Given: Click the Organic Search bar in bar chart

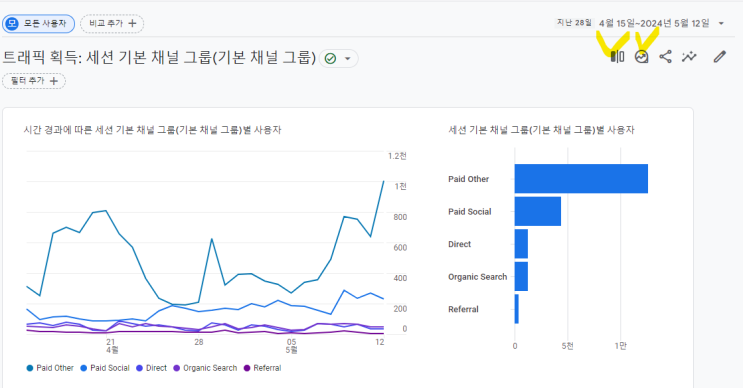Looking at the screenshot, I should (x=521, y=276).
